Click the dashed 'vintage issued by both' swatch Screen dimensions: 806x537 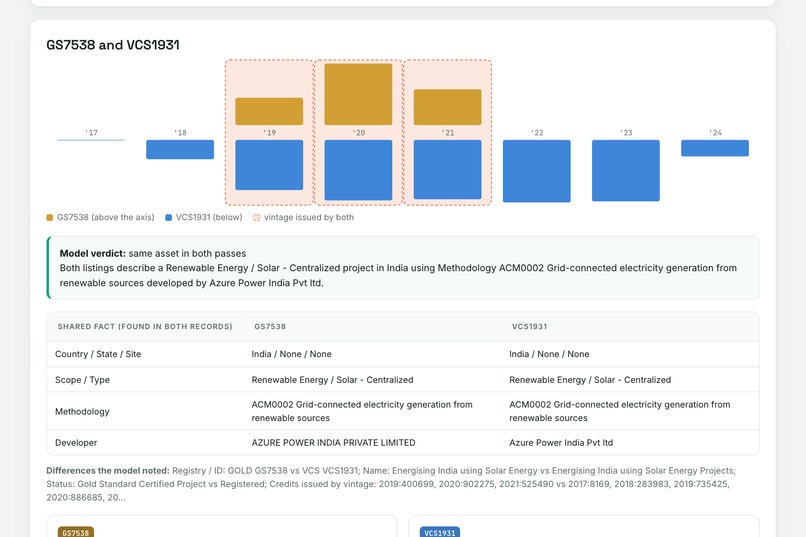point(257,217)
